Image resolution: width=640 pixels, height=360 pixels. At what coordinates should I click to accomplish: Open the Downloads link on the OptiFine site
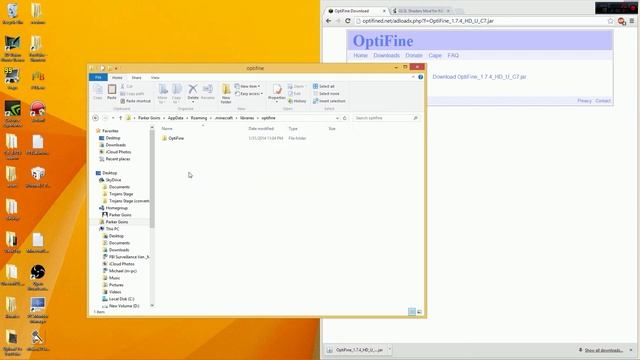pyautogui.click(x=387, y=56)
